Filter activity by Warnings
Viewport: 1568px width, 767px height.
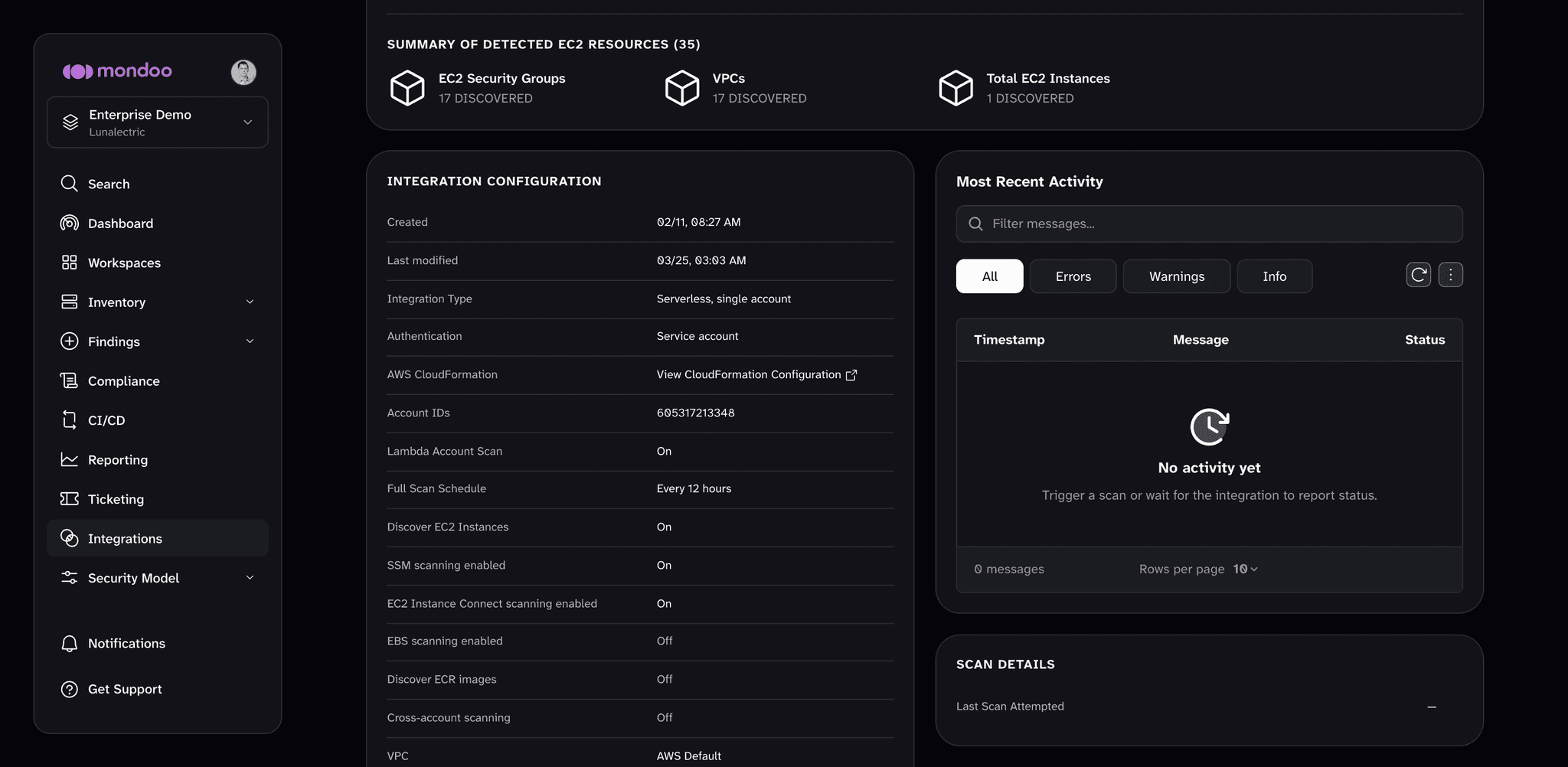click(1177, 276)
